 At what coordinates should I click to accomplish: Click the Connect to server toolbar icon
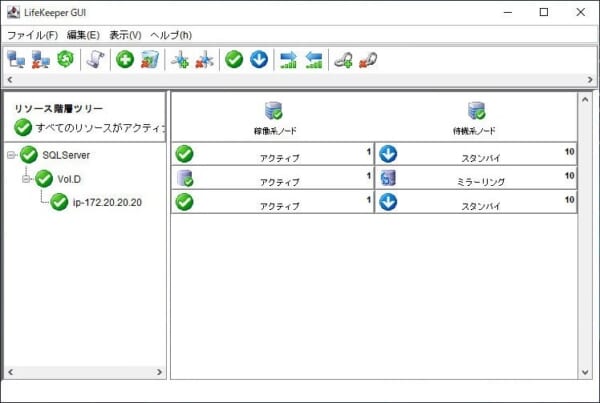[16, 59]
